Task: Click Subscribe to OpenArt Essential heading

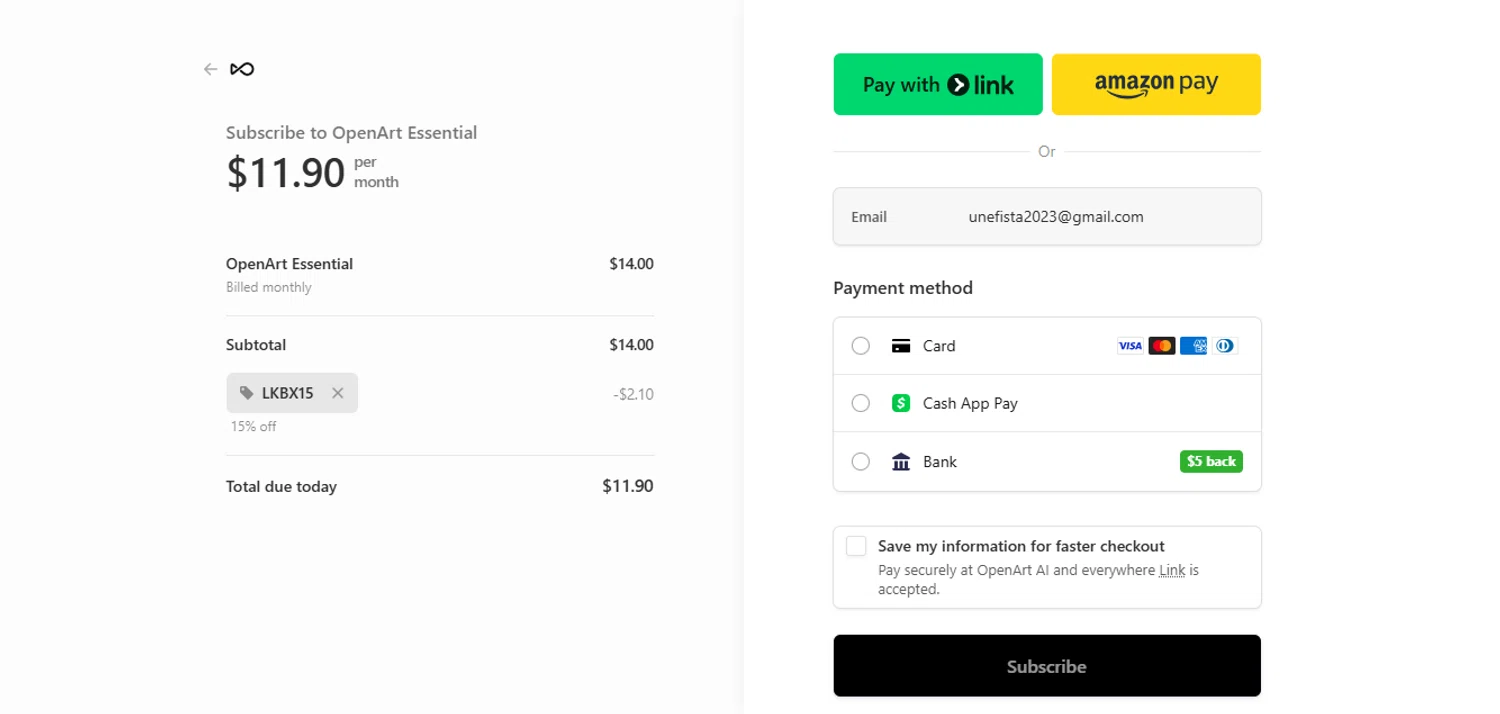Action: 351,132
